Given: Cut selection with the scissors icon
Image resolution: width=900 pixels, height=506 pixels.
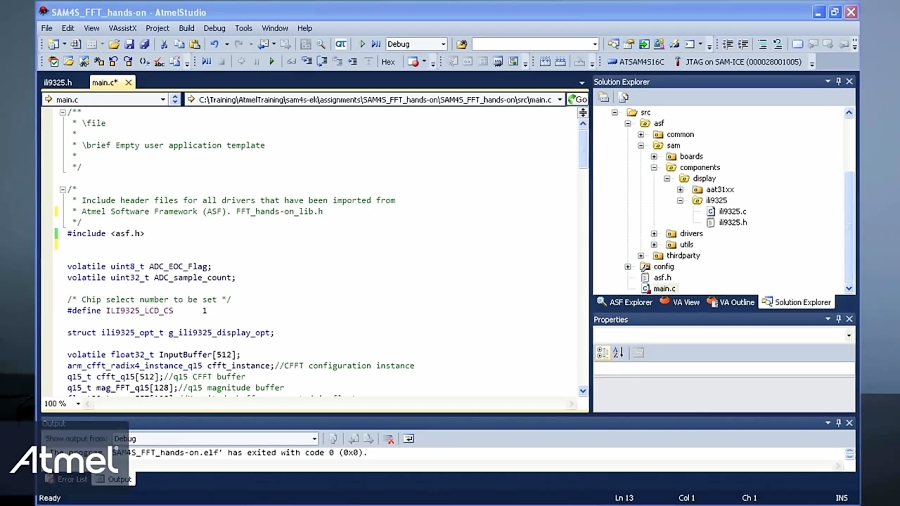Looking at the screenshot, I should 164,44.
